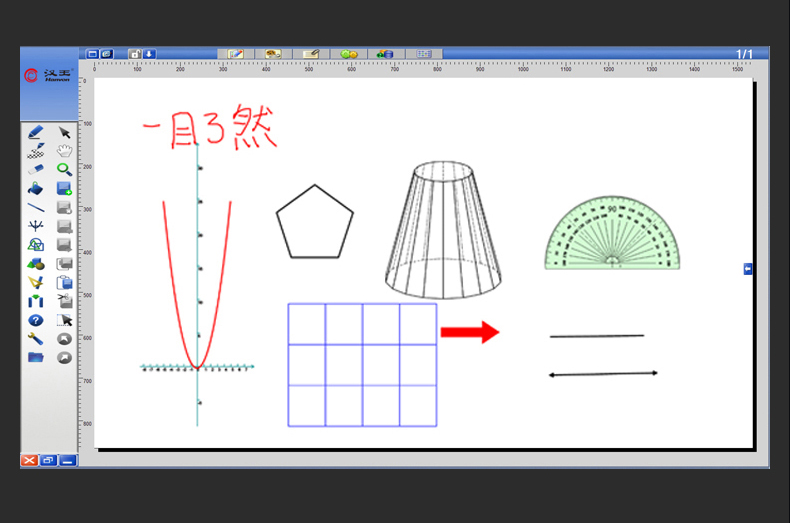Open the top tab with green circles icon

(348, 54)
